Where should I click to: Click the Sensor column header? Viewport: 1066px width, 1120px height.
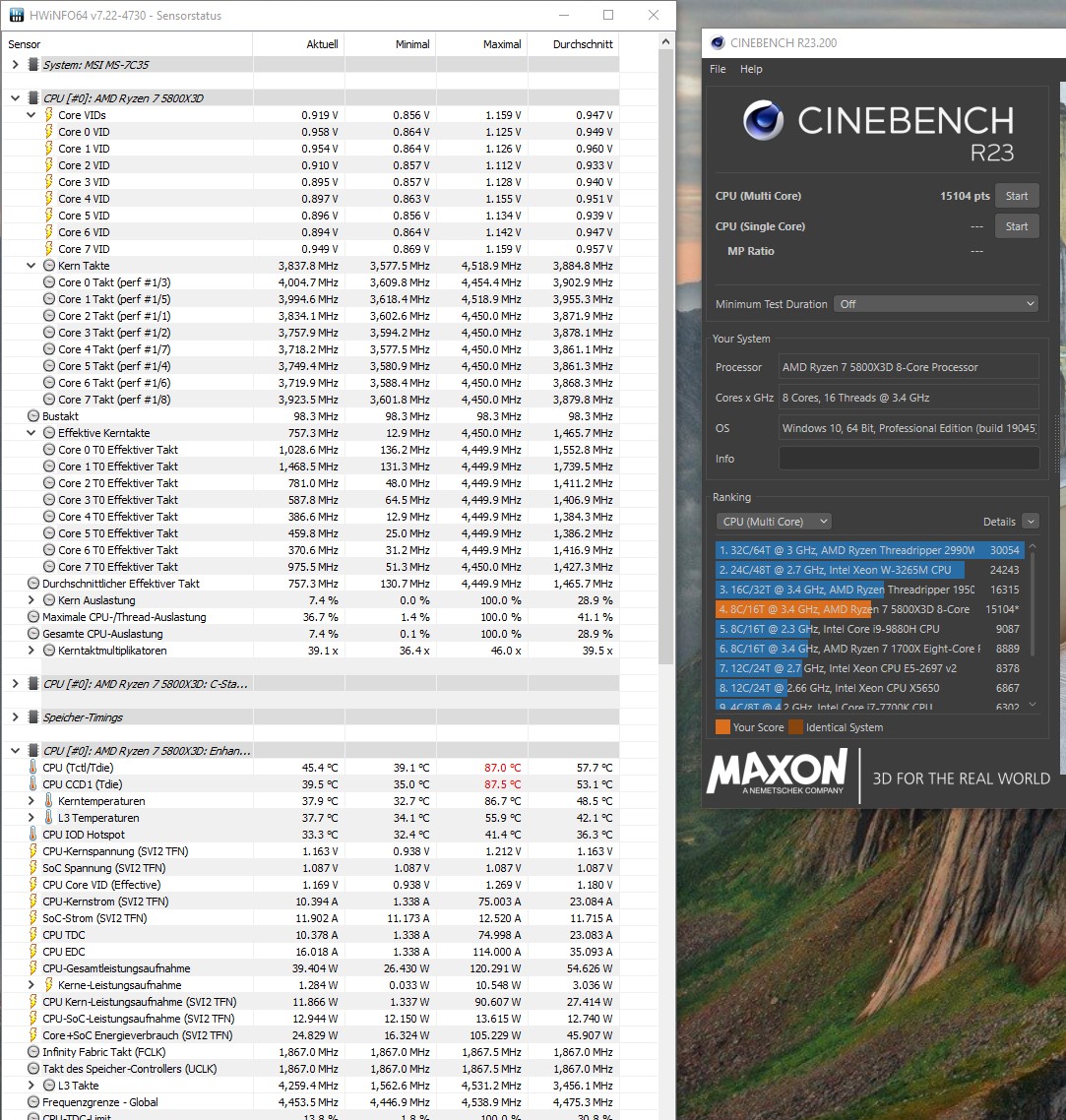[x=127, y=44]
